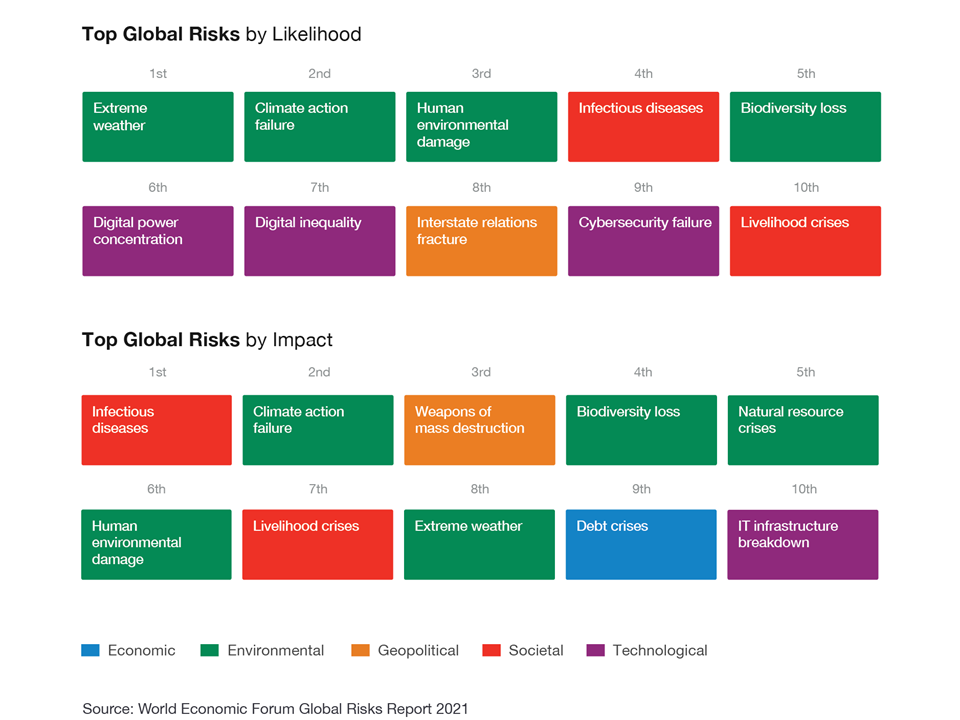Click the blue Debt crises tile

click(641, 545)
